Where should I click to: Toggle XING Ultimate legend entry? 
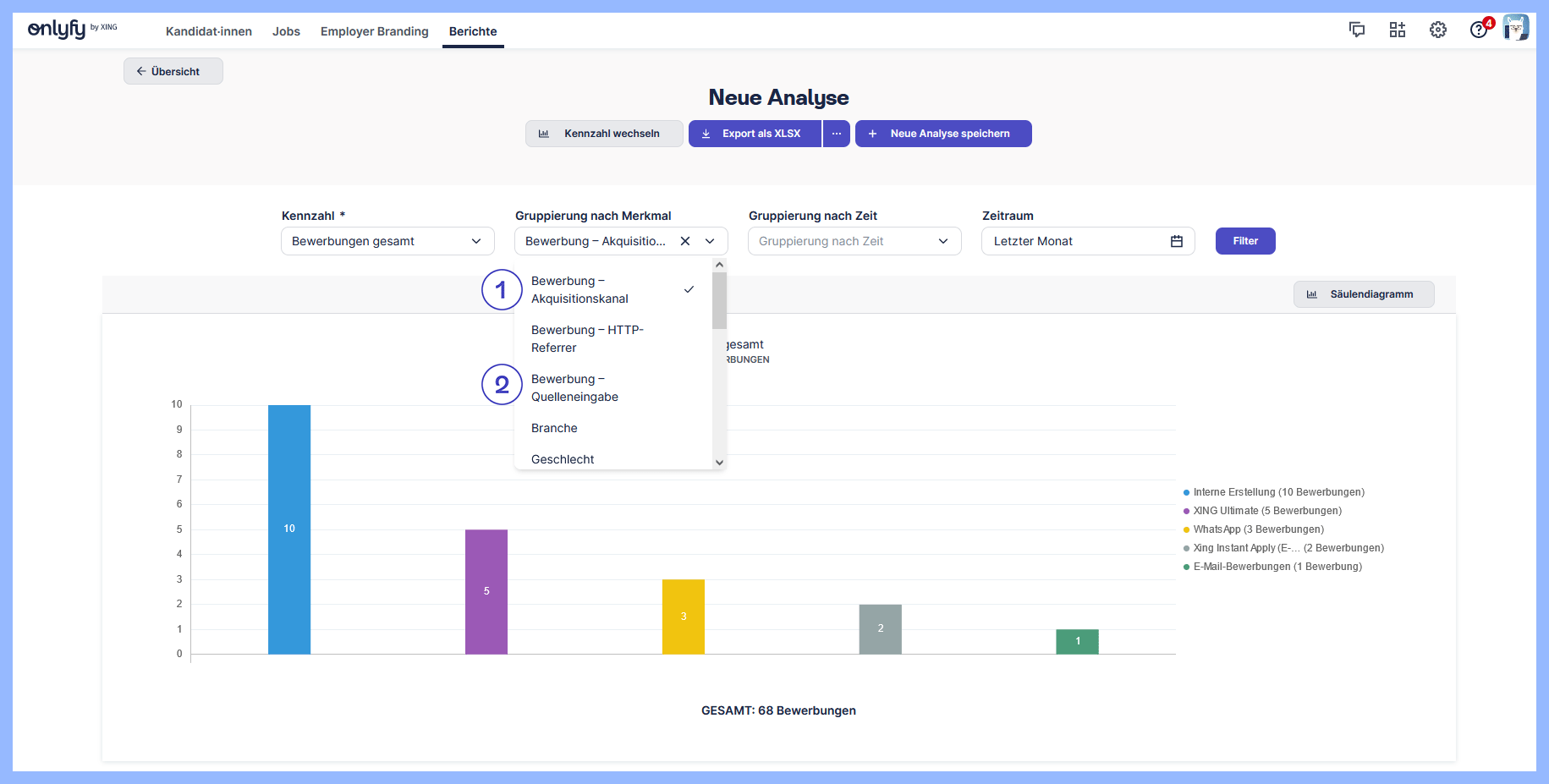pos(1266,511)
